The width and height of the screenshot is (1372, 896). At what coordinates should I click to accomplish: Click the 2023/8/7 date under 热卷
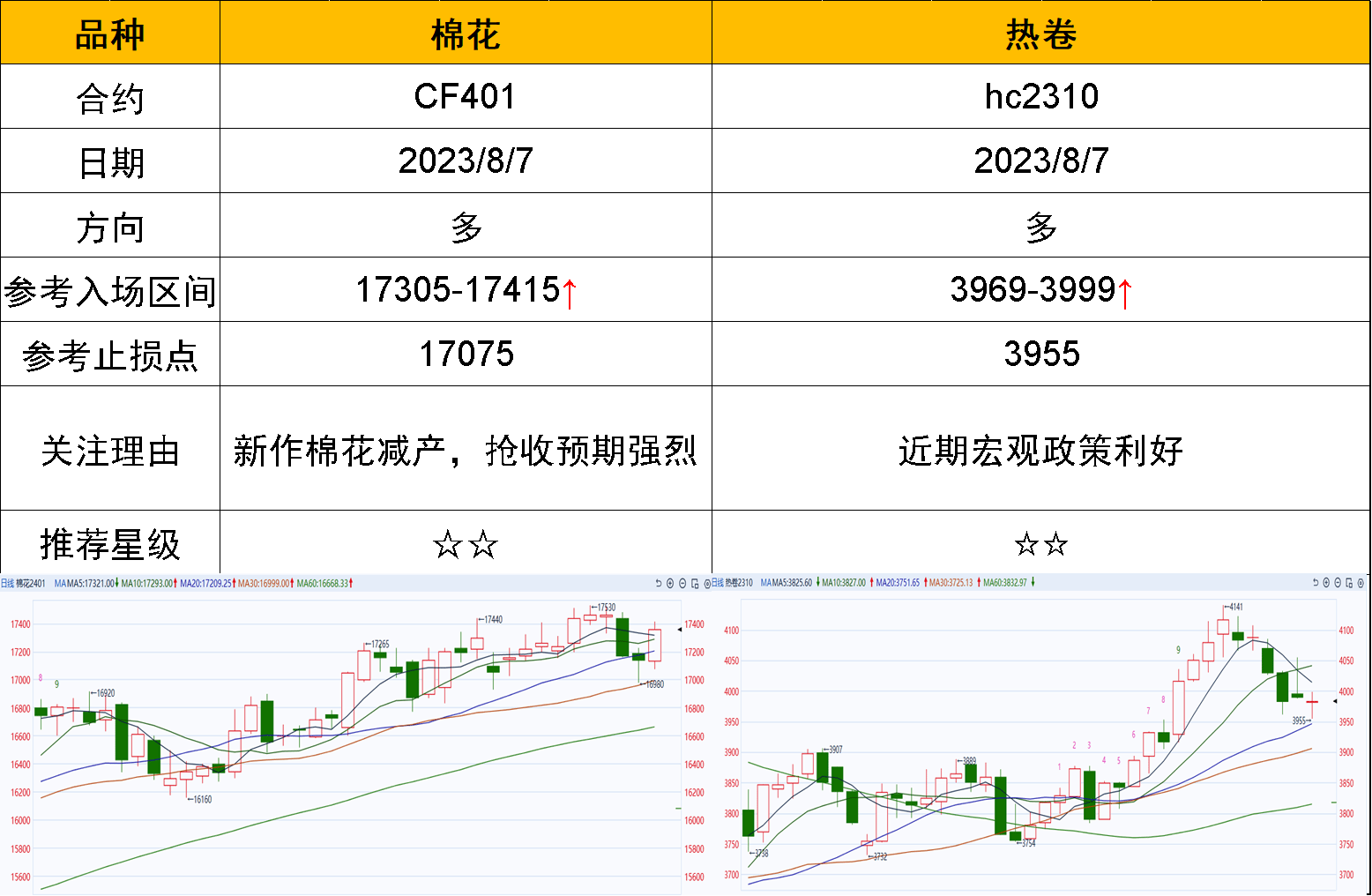pyautogui.click(x=1041, y=161)
